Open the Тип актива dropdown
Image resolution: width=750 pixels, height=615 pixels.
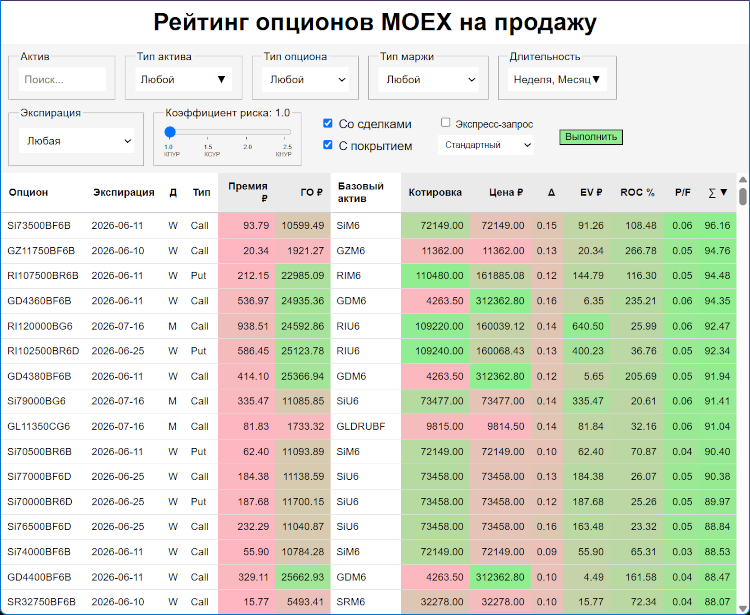coord(183,79)
